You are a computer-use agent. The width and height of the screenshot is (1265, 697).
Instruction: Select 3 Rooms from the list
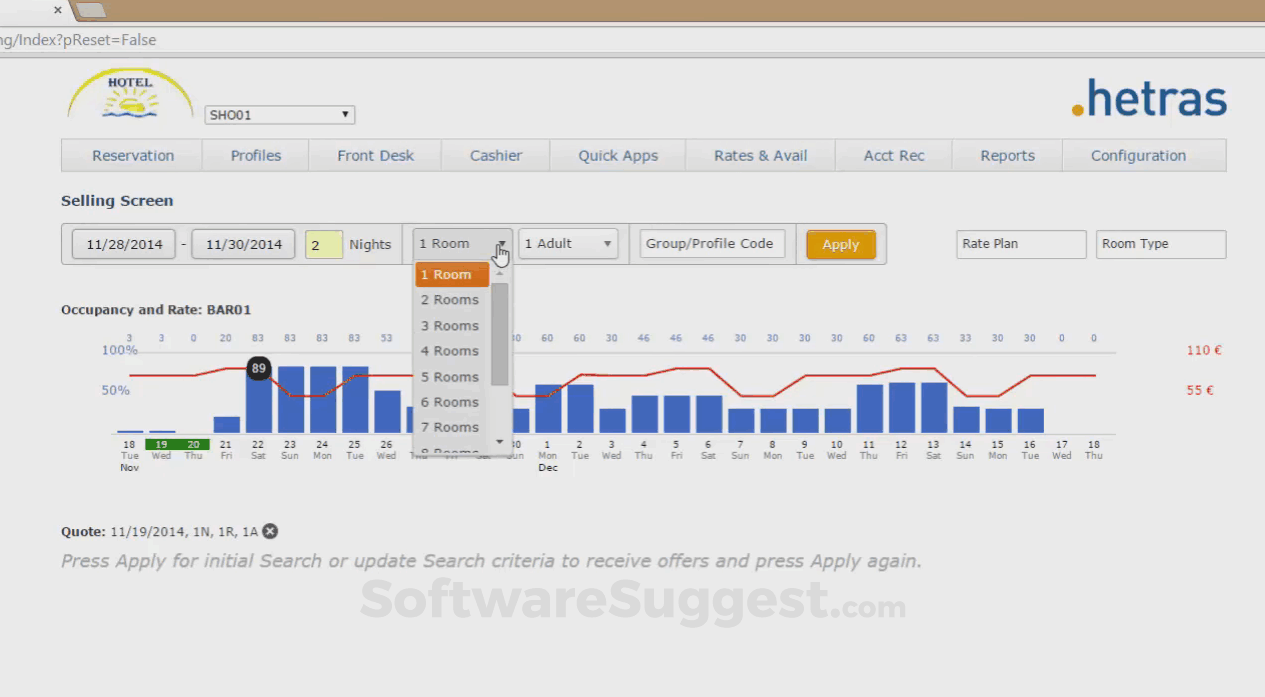pyautogui.click(x=450, y=326)
